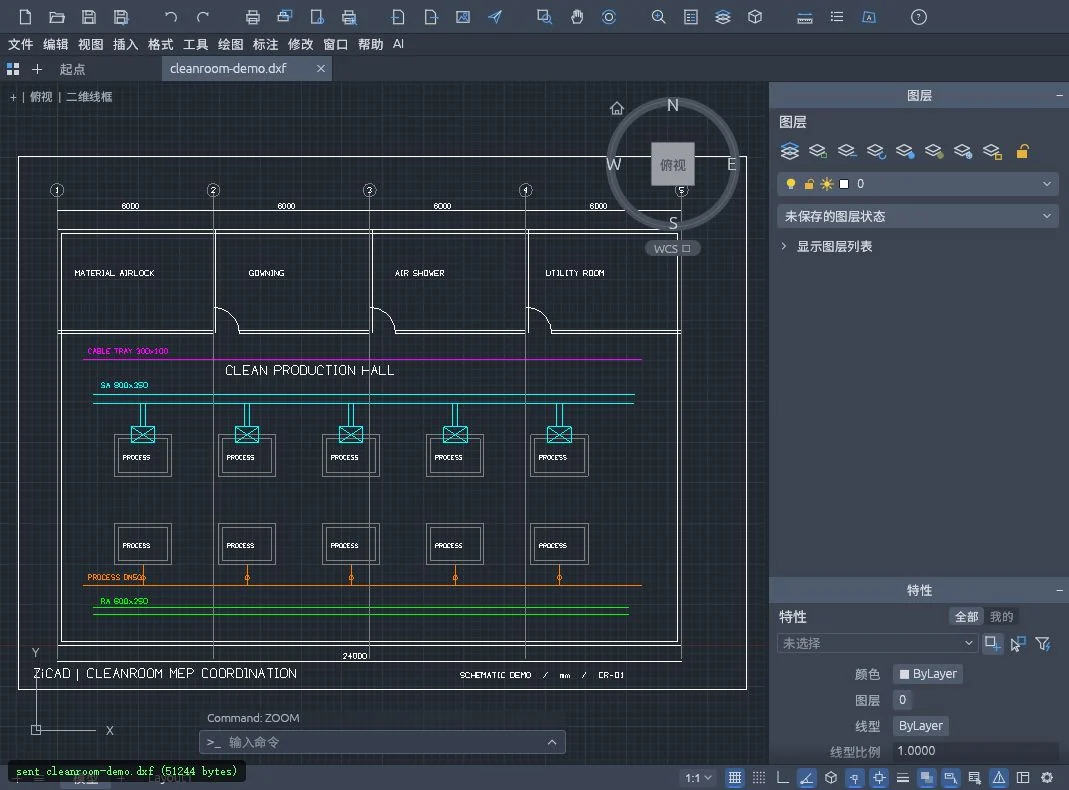Image resolution: width=1069 pixels, height=790 pixels.
Task: Toggle the grid display in the status bar
Action: (735, 778)
